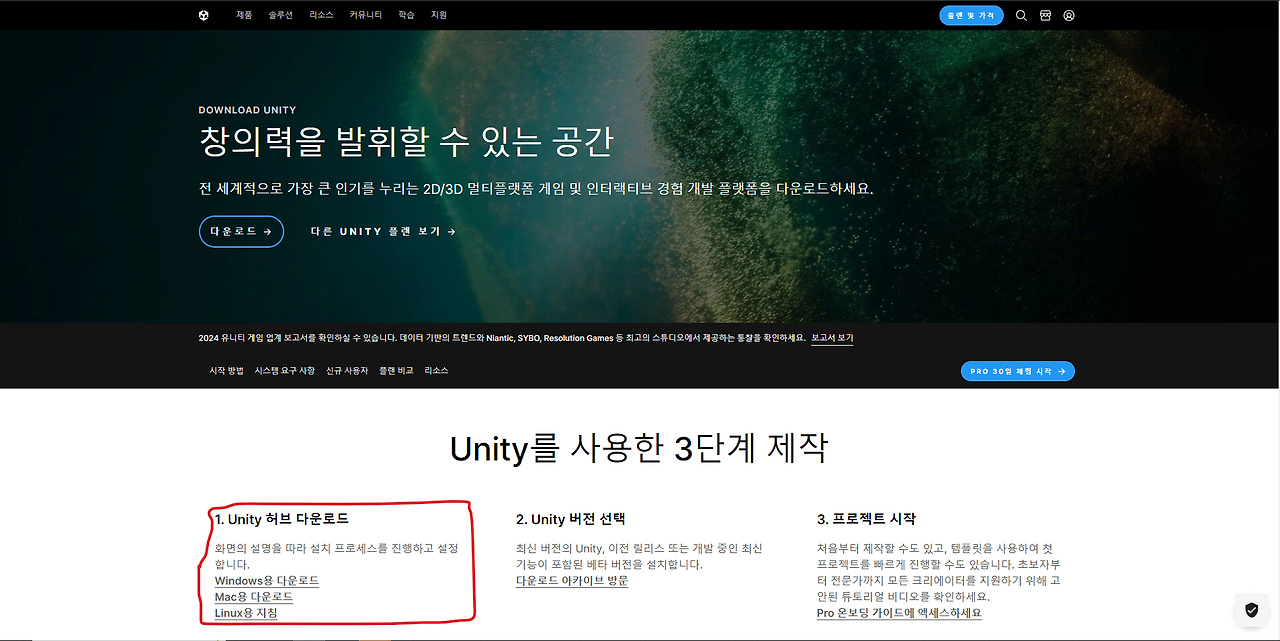This screenshot has width=1280, height=641.
Task: Open the 제품 menu
Action: coord(244,15)
